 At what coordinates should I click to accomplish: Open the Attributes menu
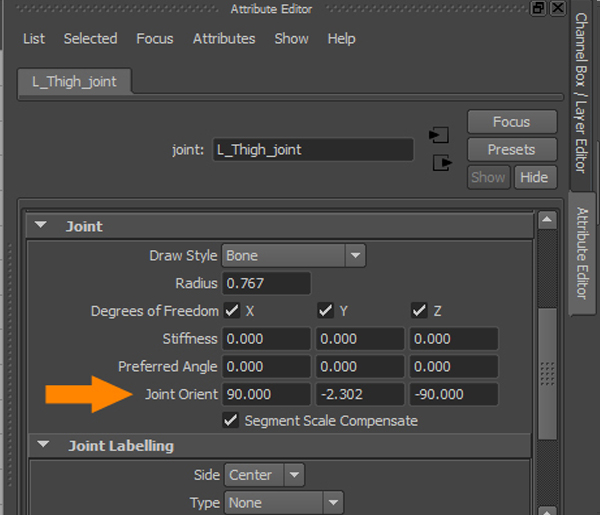pyautogui.click(x=224, y=39)
